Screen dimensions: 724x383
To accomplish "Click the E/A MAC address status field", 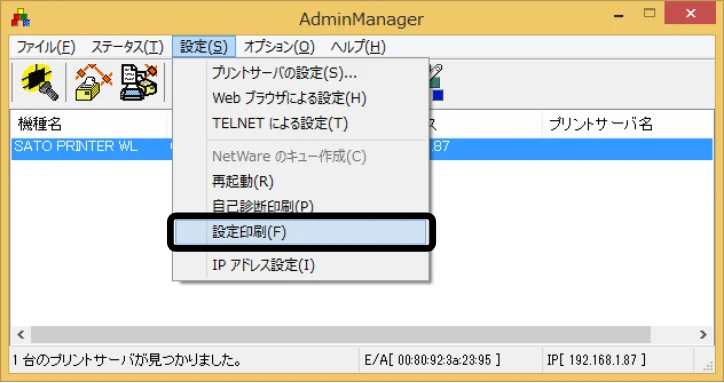I will point(450,360).
